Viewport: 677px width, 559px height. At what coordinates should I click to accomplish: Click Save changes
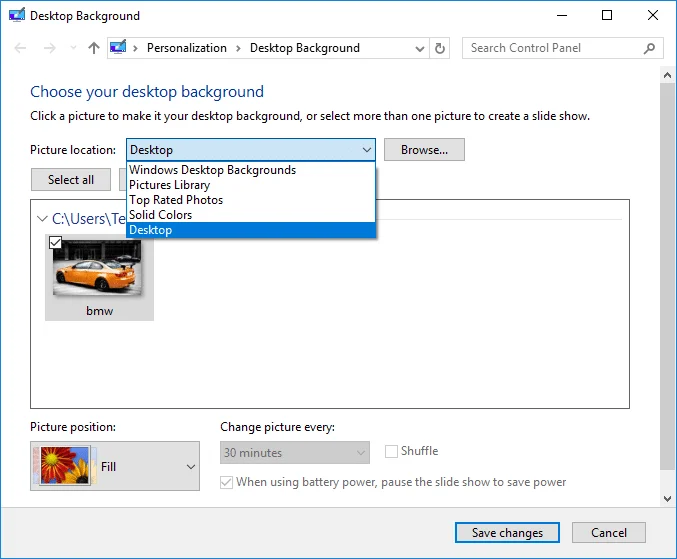(507, 533)
